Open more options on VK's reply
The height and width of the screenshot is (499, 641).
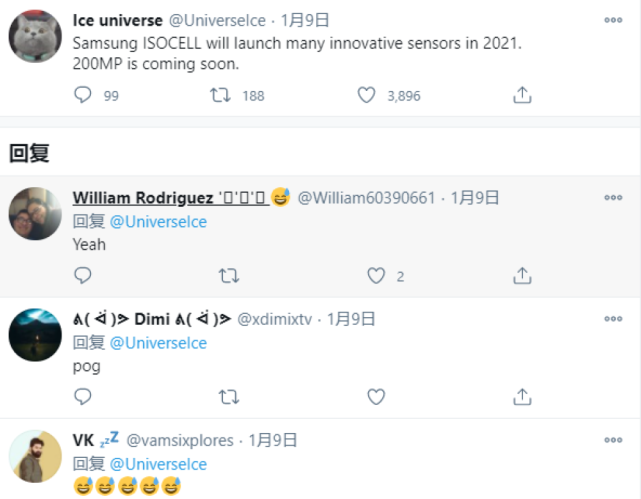[612, 440]
